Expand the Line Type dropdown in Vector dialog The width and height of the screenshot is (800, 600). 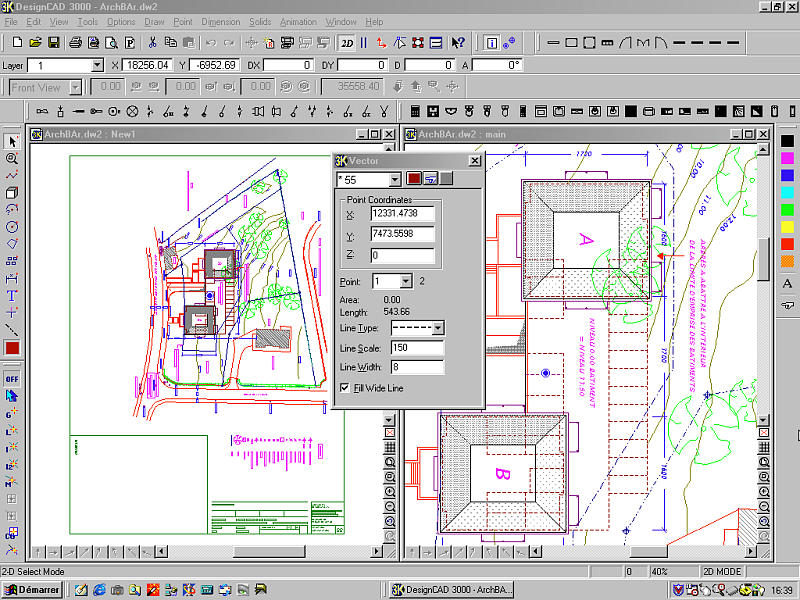437,327
